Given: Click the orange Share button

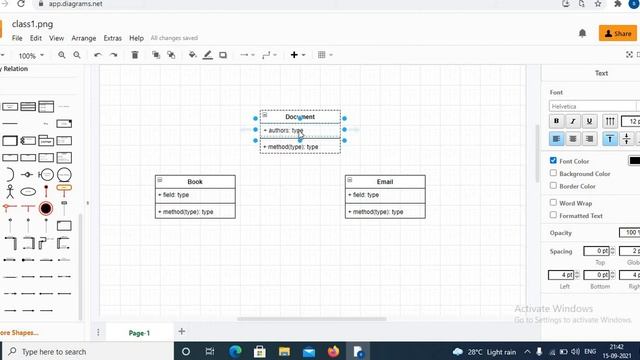Looking at the screenshot, I should coord(618,33).
